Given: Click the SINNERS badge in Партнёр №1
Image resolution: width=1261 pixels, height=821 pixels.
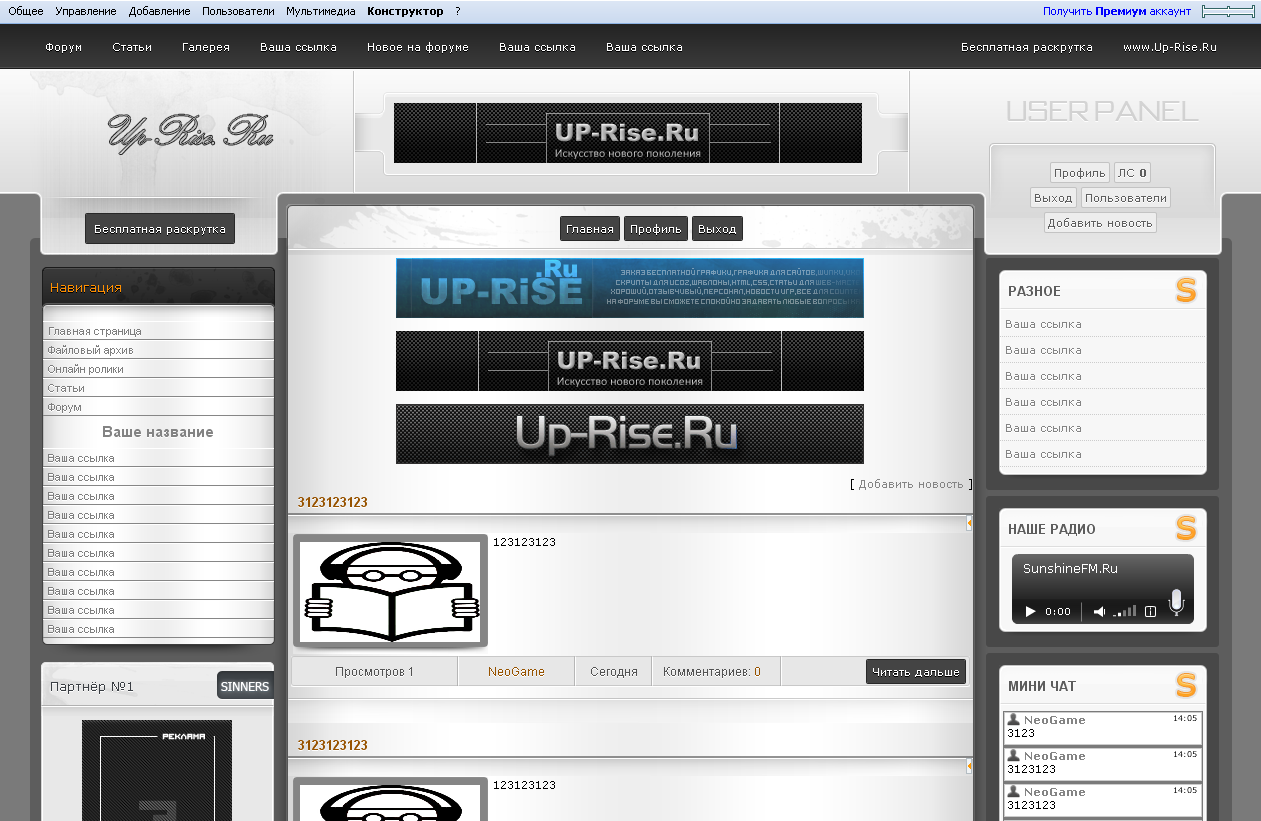Looking at the screenshot, I should coord(245,686).
